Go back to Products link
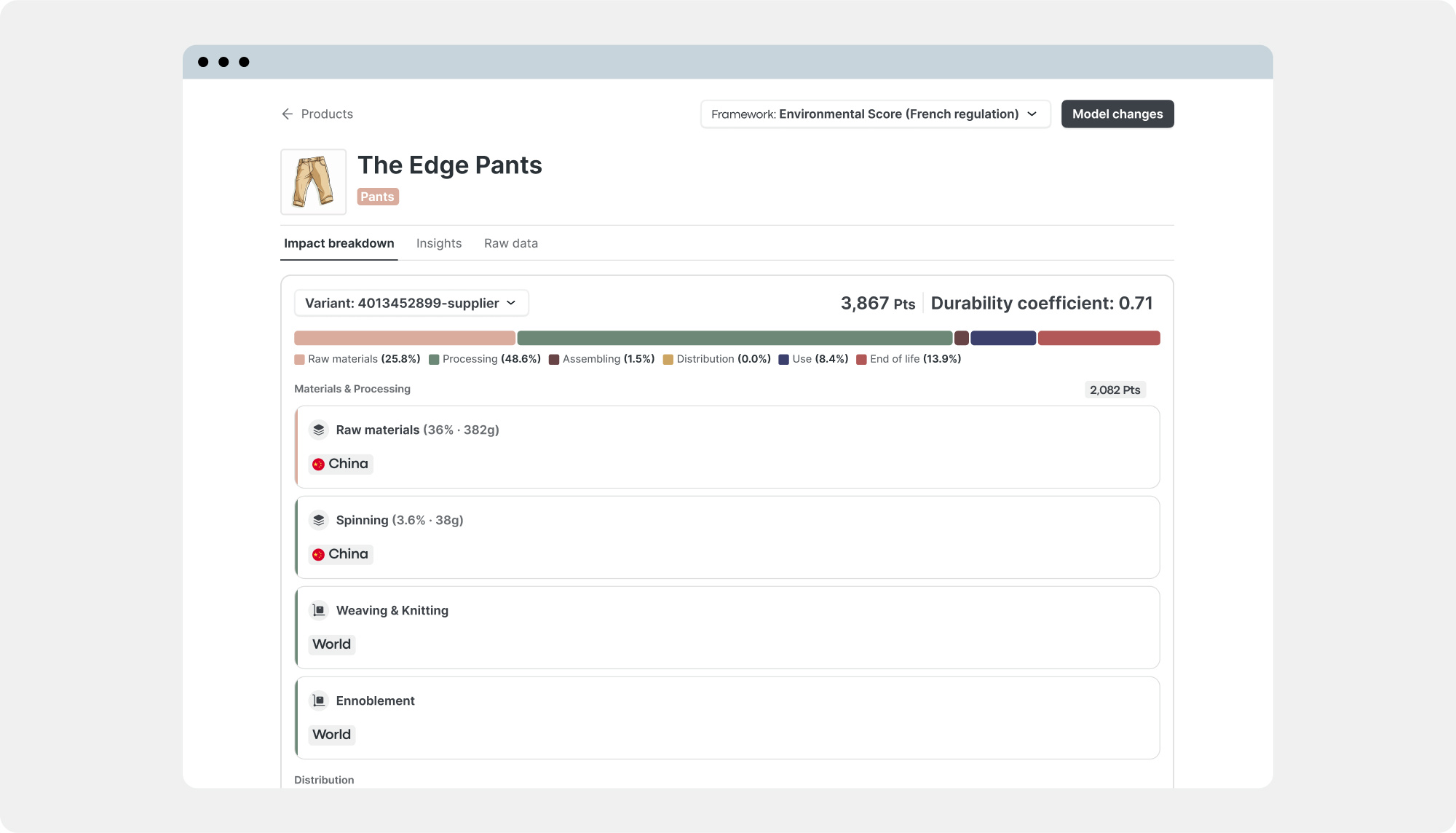1456x833 pixels. click(327, 114)
